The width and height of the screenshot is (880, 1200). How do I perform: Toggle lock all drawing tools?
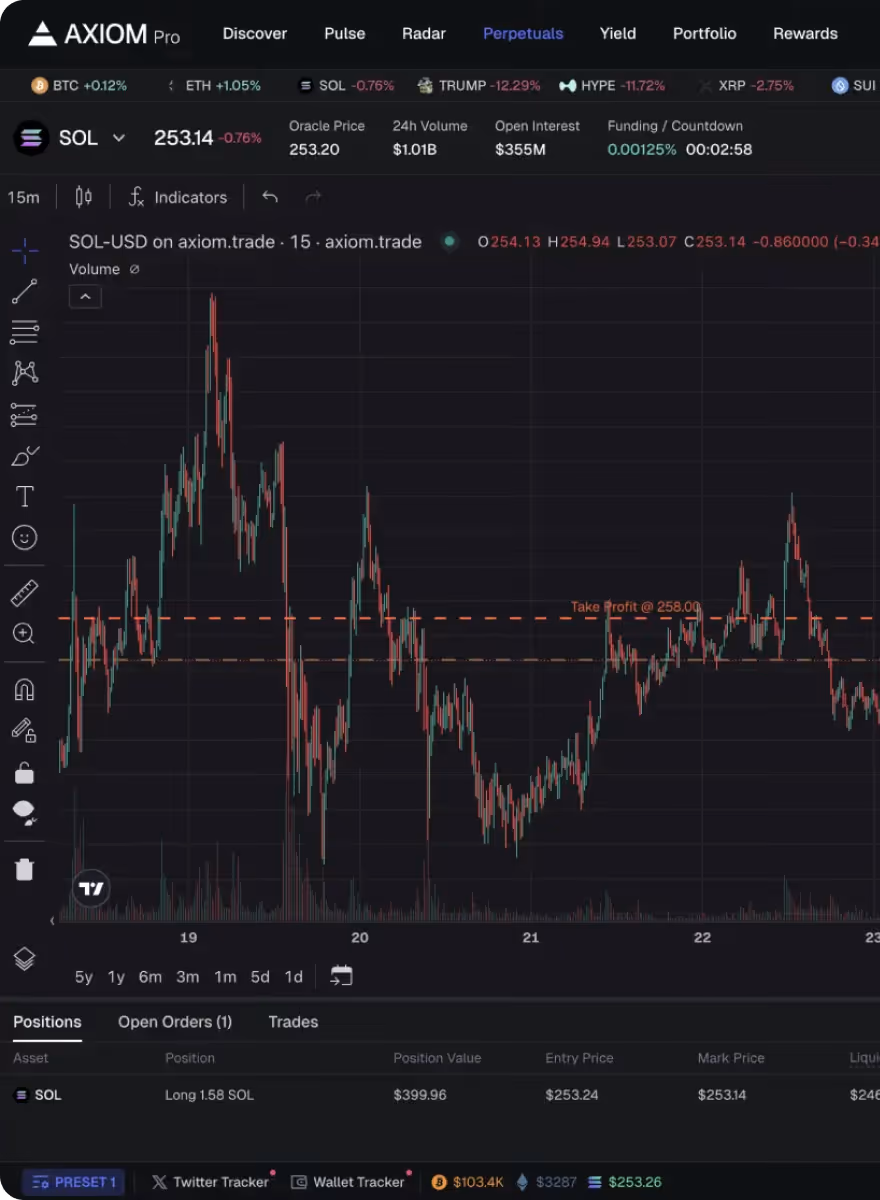(x=25, y=772)
